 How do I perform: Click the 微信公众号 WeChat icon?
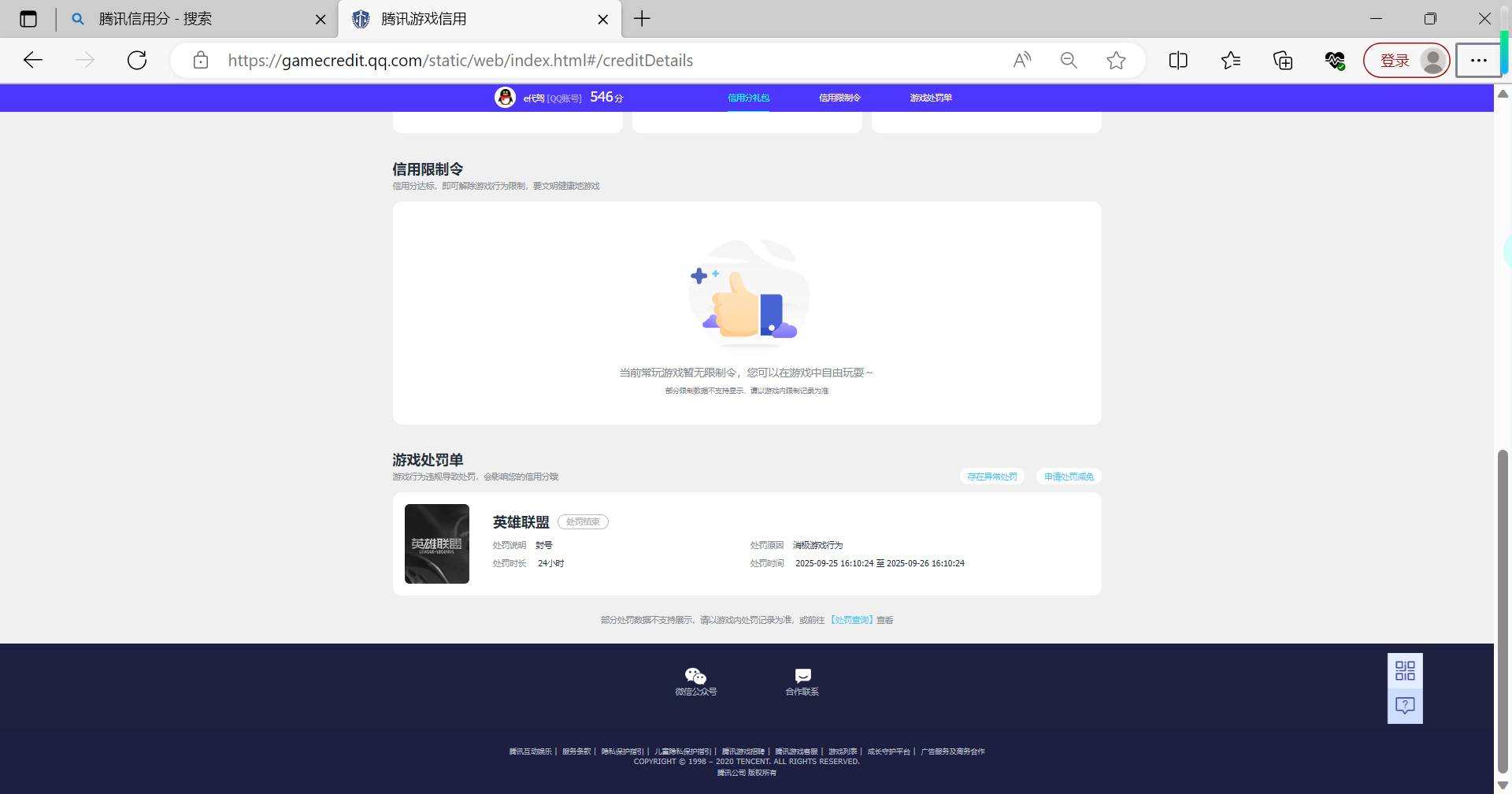[695, 676]
